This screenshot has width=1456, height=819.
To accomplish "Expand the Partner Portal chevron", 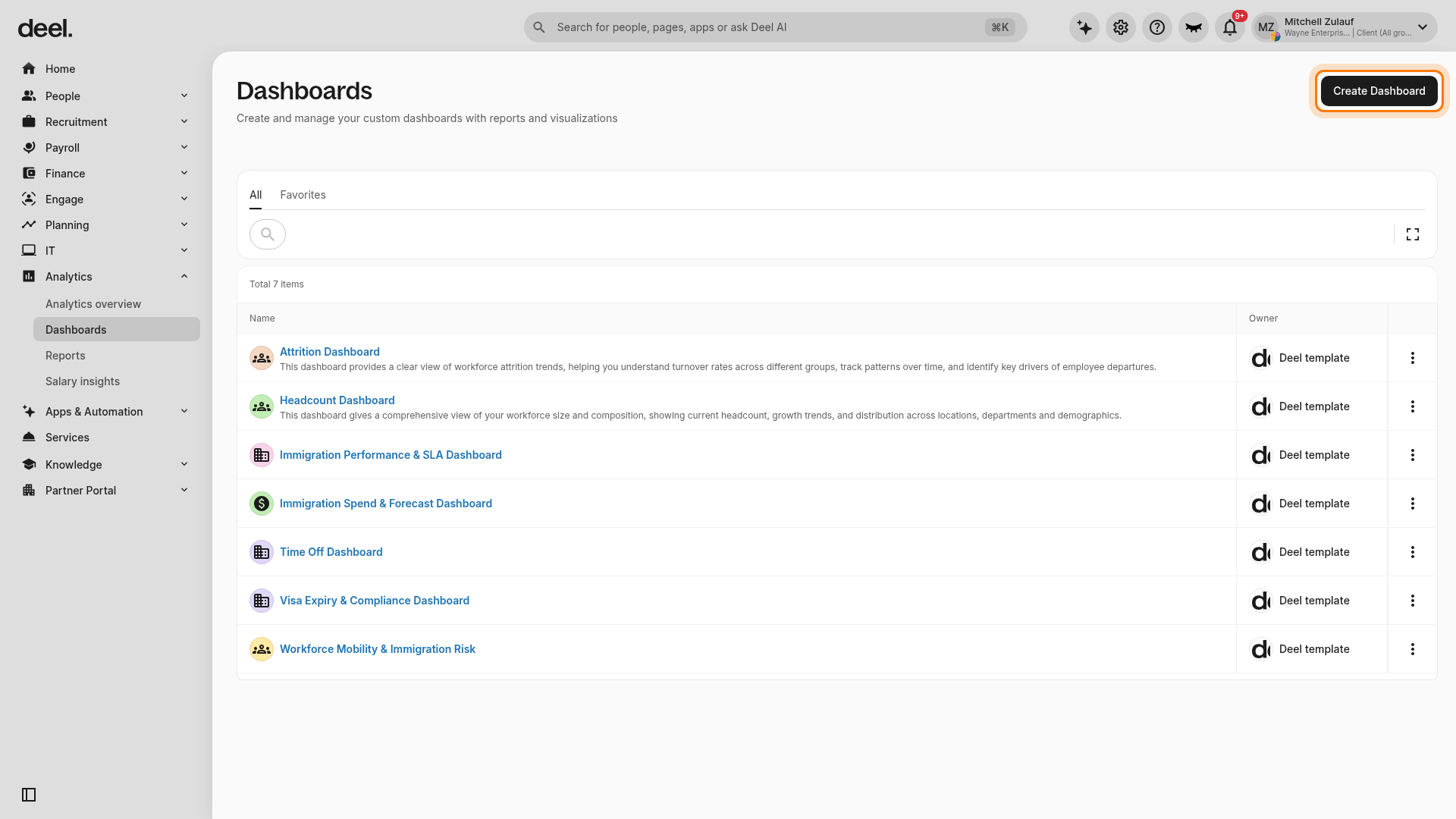I will tap(184, 490).
